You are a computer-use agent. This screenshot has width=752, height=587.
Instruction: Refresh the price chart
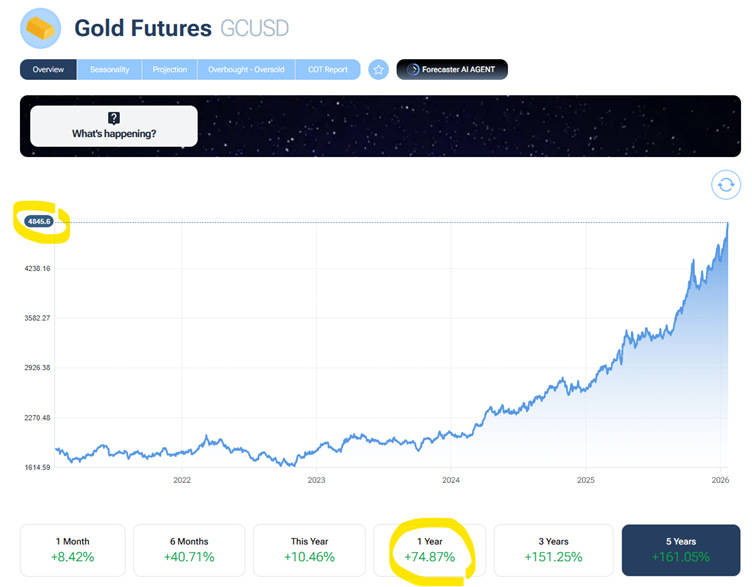point(726,184)
